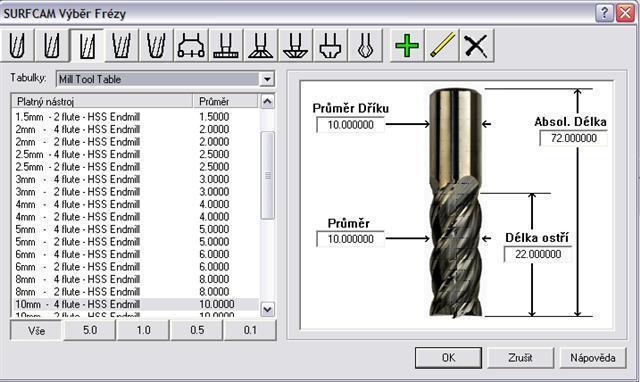This screenshot has height=382, width=640.
Task: Add new tool with green plus
Action: coord(407,45)
